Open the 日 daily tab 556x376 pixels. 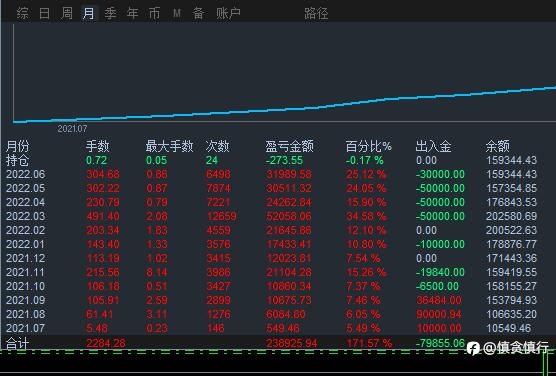pyautogui.click(x=44, y=13)
